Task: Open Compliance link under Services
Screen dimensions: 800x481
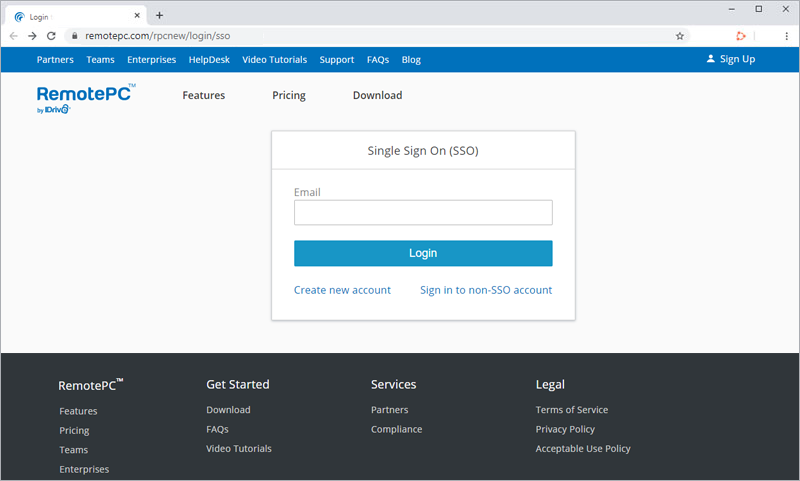Action: [396, 429]
